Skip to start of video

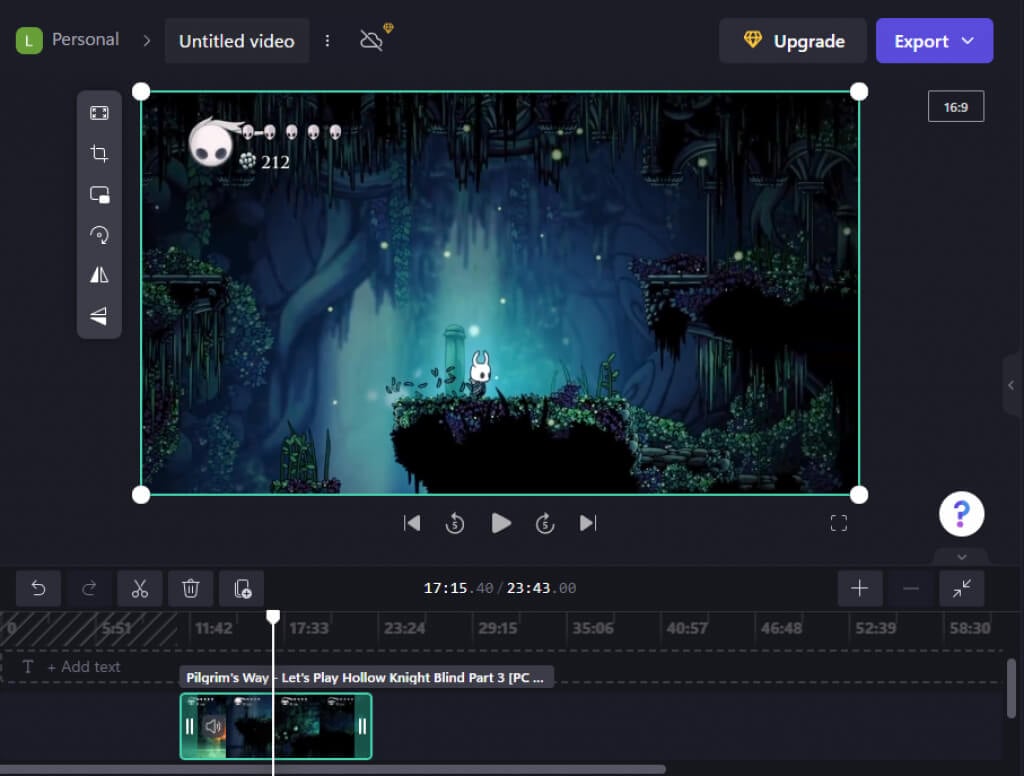411,523
